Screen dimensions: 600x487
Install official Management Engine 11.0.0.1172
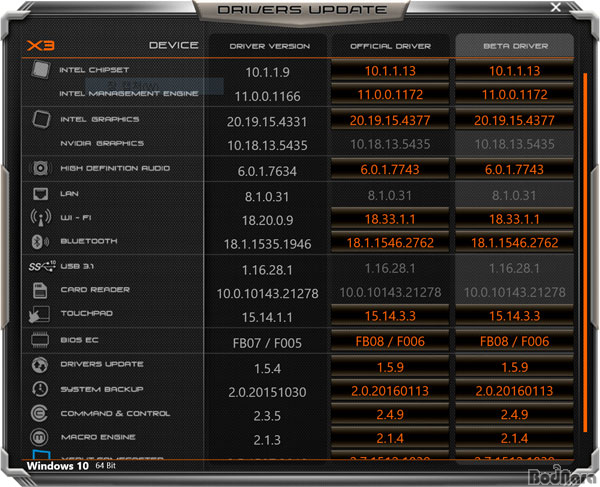click(390, 94)
